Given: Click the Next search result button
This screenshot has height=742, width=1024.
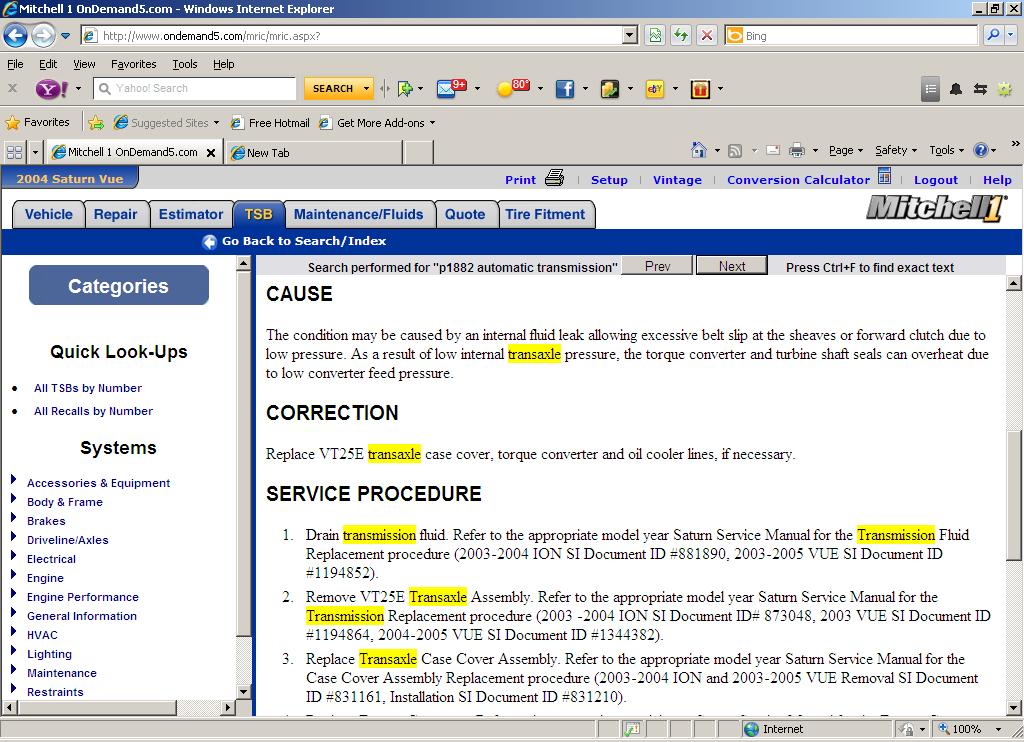Looking at the screenshot, I should (731, 266).
